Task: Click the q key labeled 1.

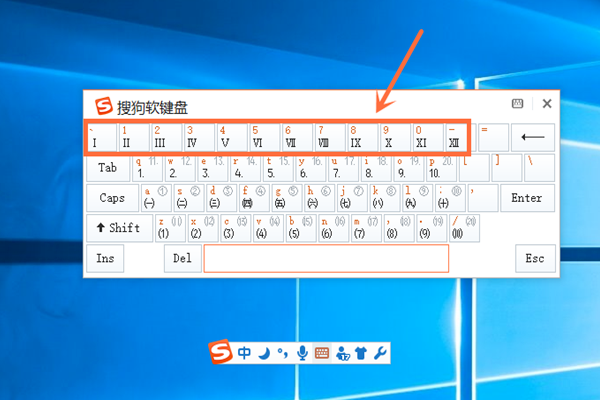Action: (x=147, y=168)
